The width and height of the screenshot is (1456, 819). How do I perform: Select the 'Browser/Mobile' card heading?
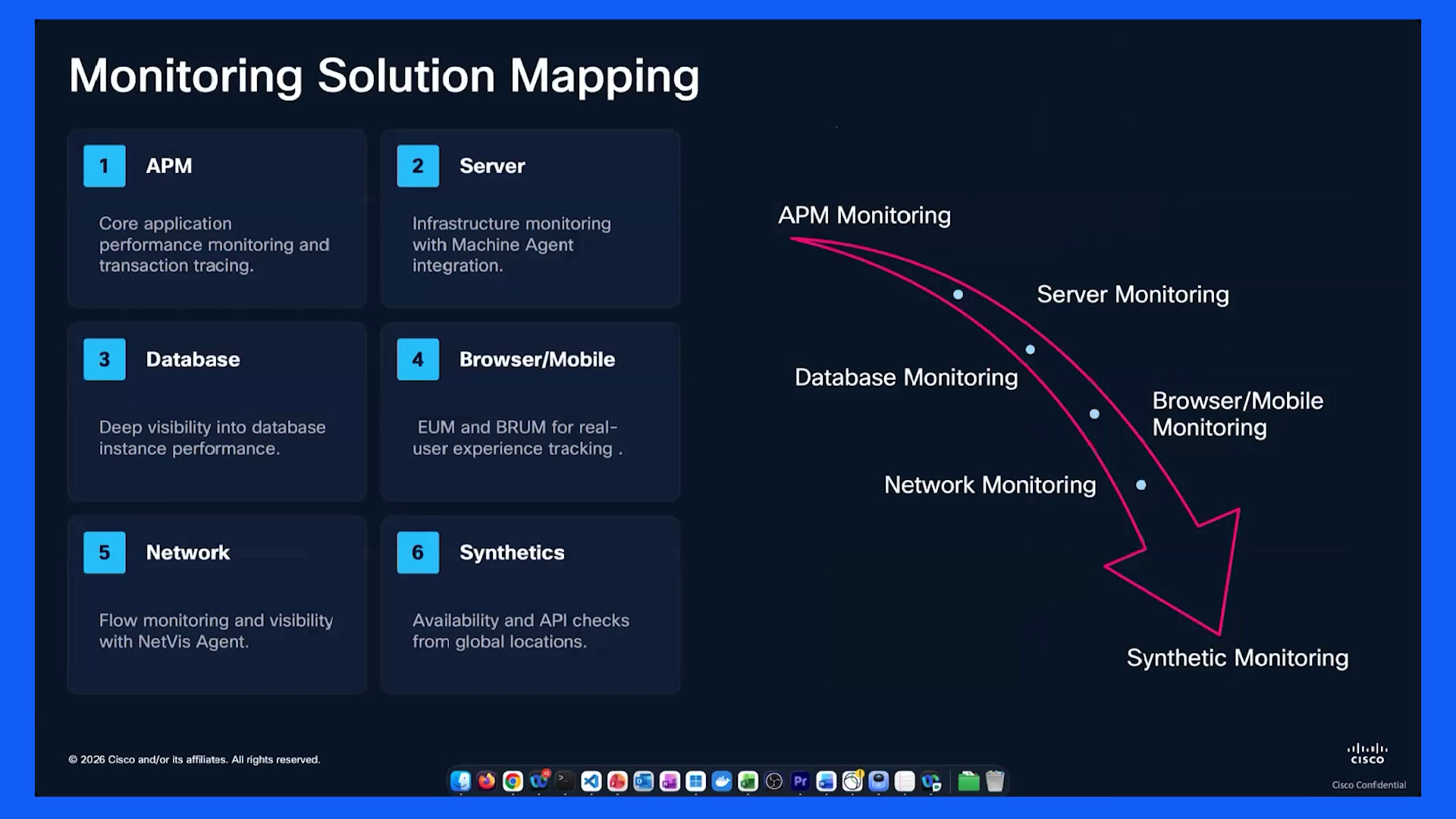(537, 359)
